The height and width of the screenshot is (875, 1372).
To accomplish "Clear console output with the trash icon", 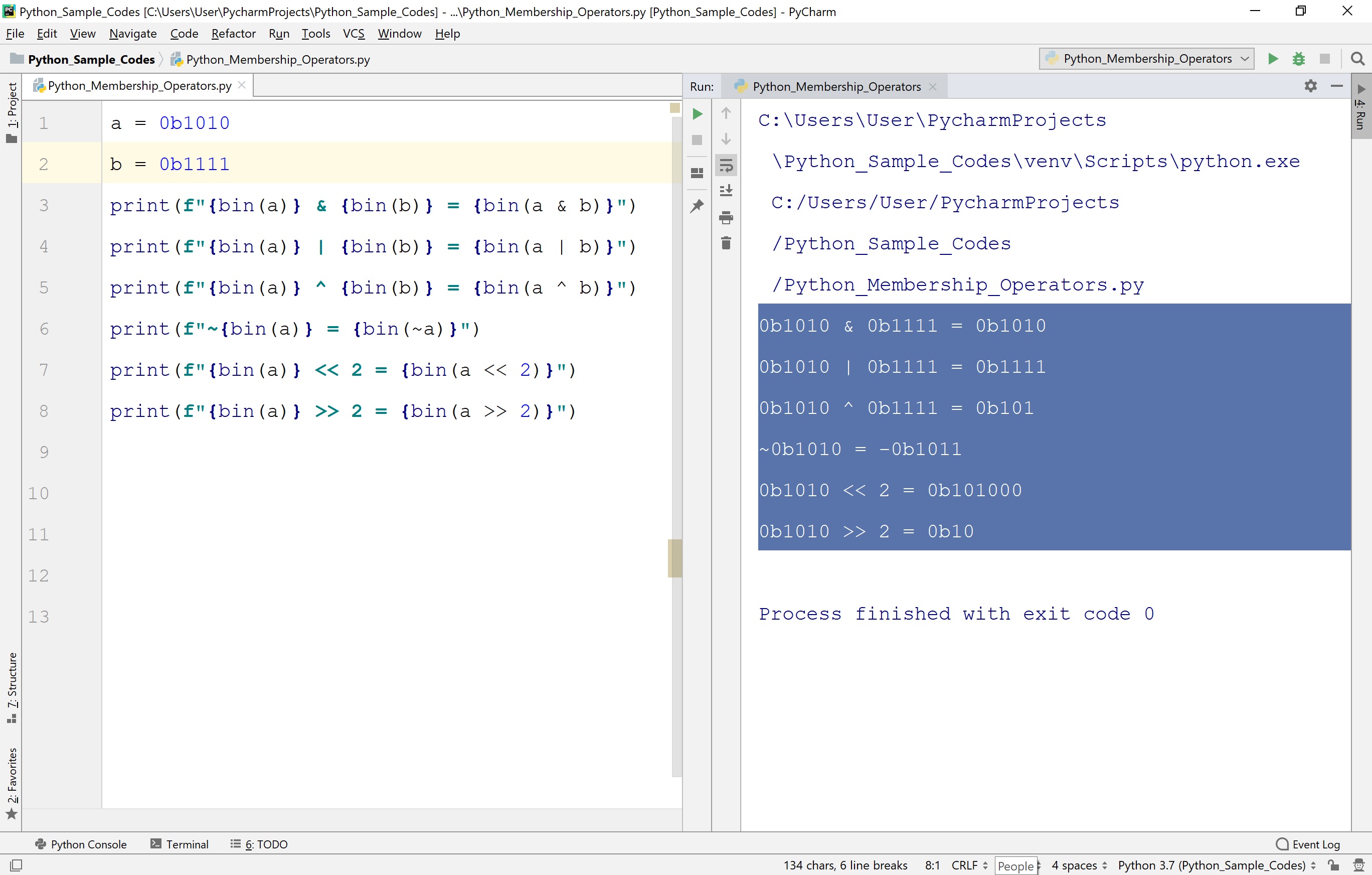I will pos(726,243).
